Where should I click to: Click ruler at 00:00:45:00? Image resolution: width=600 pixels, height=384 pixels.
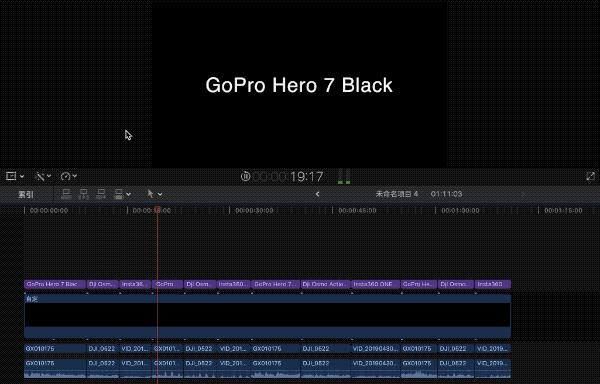tap(357, 210)
